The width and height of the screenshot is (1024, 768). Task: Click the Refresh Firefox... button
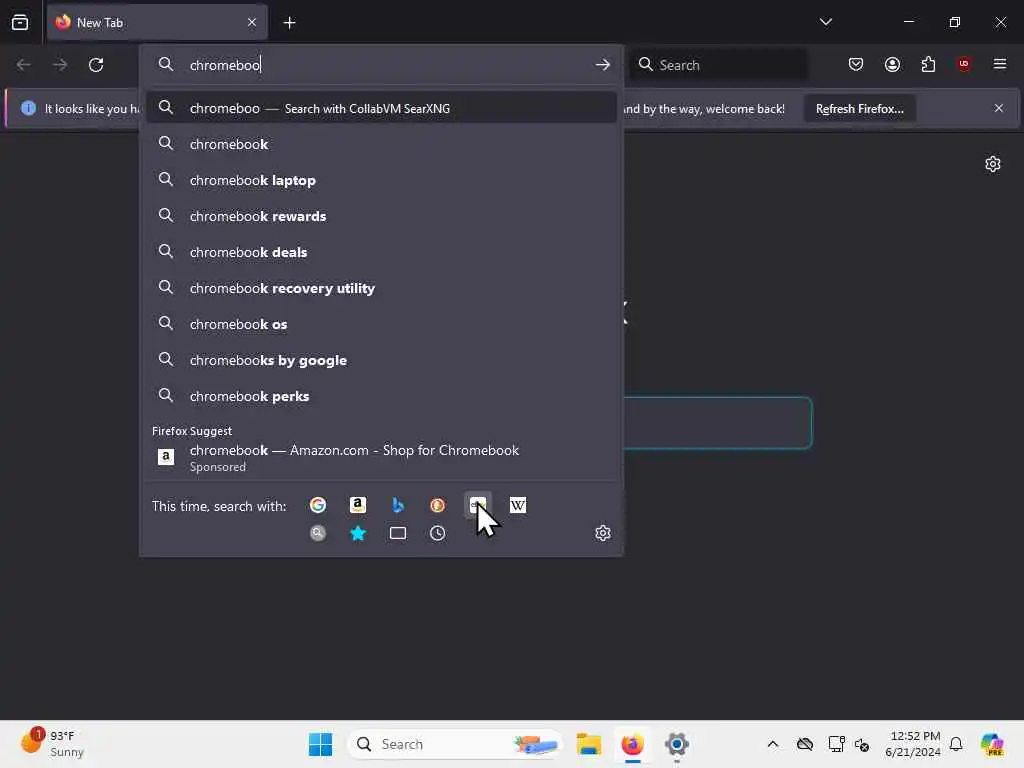(x=859, y=108)
